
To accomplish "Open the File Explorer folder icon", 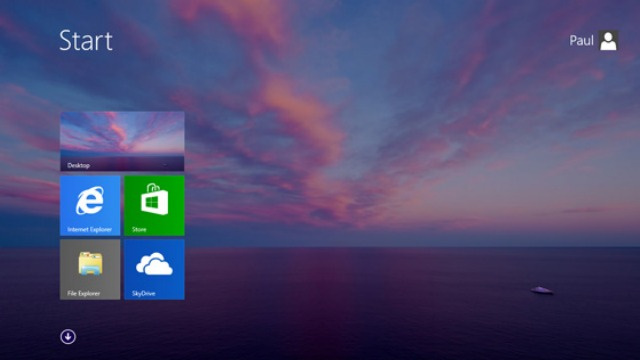I will (90, 263).
